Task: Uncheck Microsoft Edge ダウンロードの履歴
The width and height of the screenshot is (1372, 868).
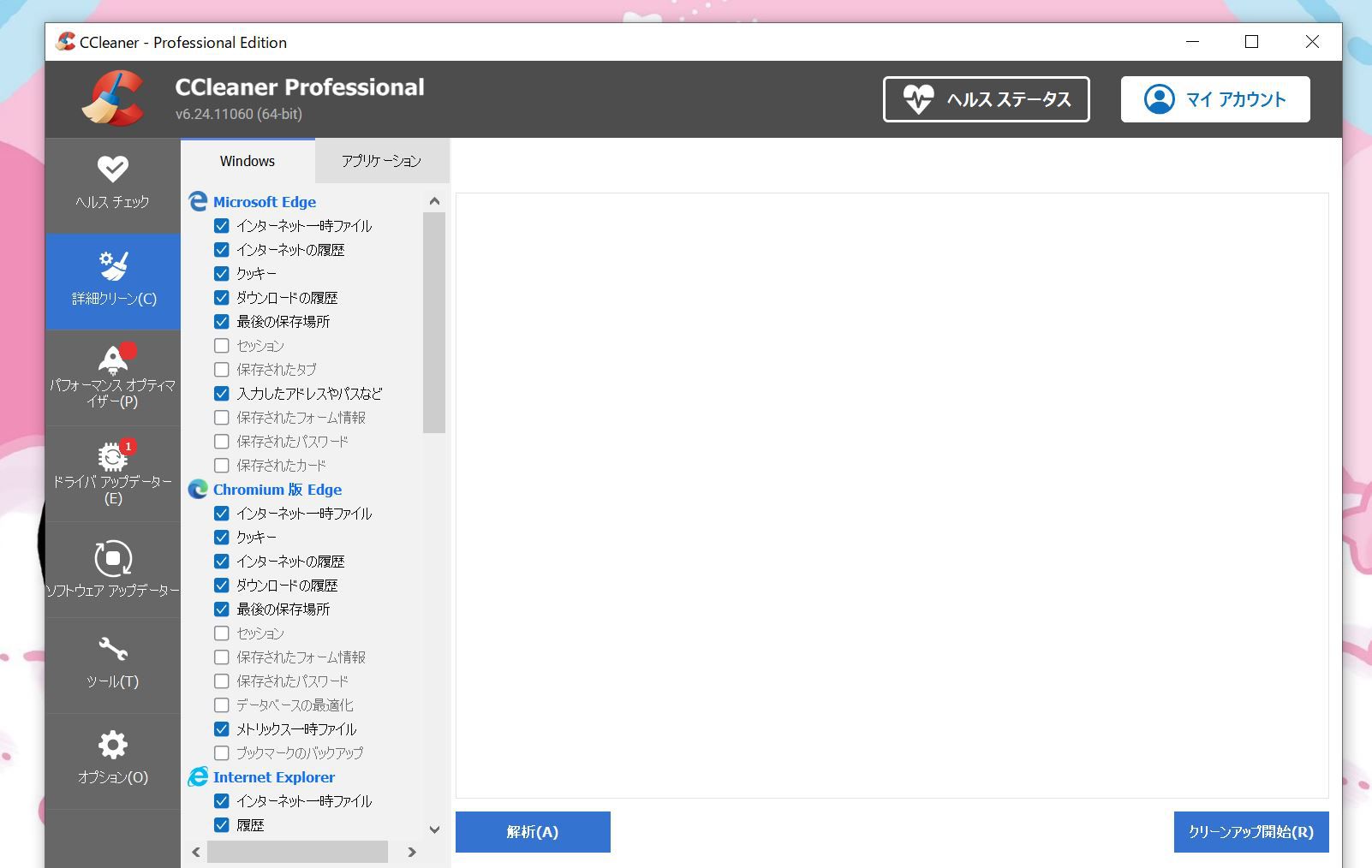Action: pyautogui.click(x=222, y=298)
